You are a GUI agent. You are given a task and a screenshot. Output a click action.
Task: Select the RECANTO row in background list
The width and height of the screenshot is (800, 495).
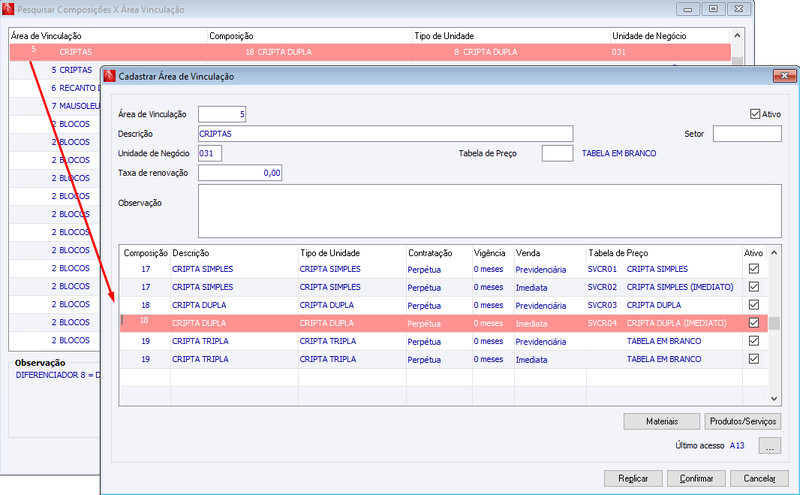tap(55, 88)
